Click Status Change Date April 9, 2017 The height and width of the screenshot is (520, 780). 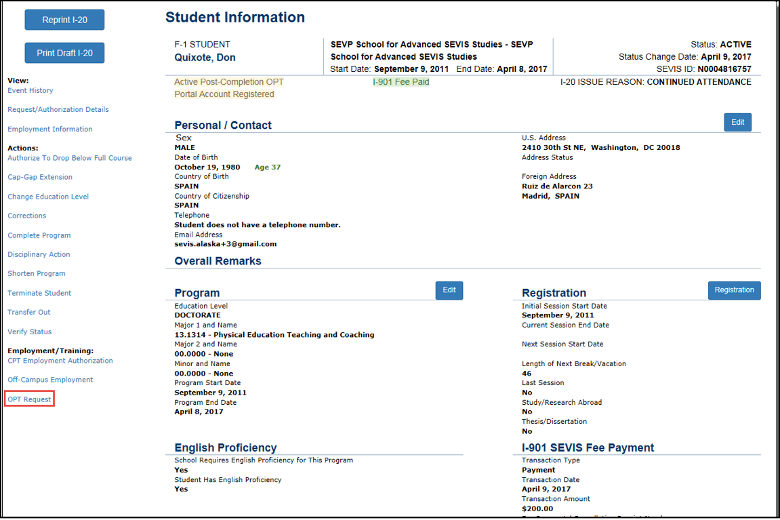coord(685,57)
